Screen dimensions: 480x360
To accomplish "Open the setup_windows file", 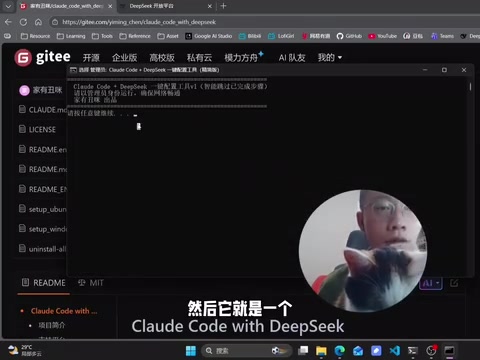I will (48, 229).
